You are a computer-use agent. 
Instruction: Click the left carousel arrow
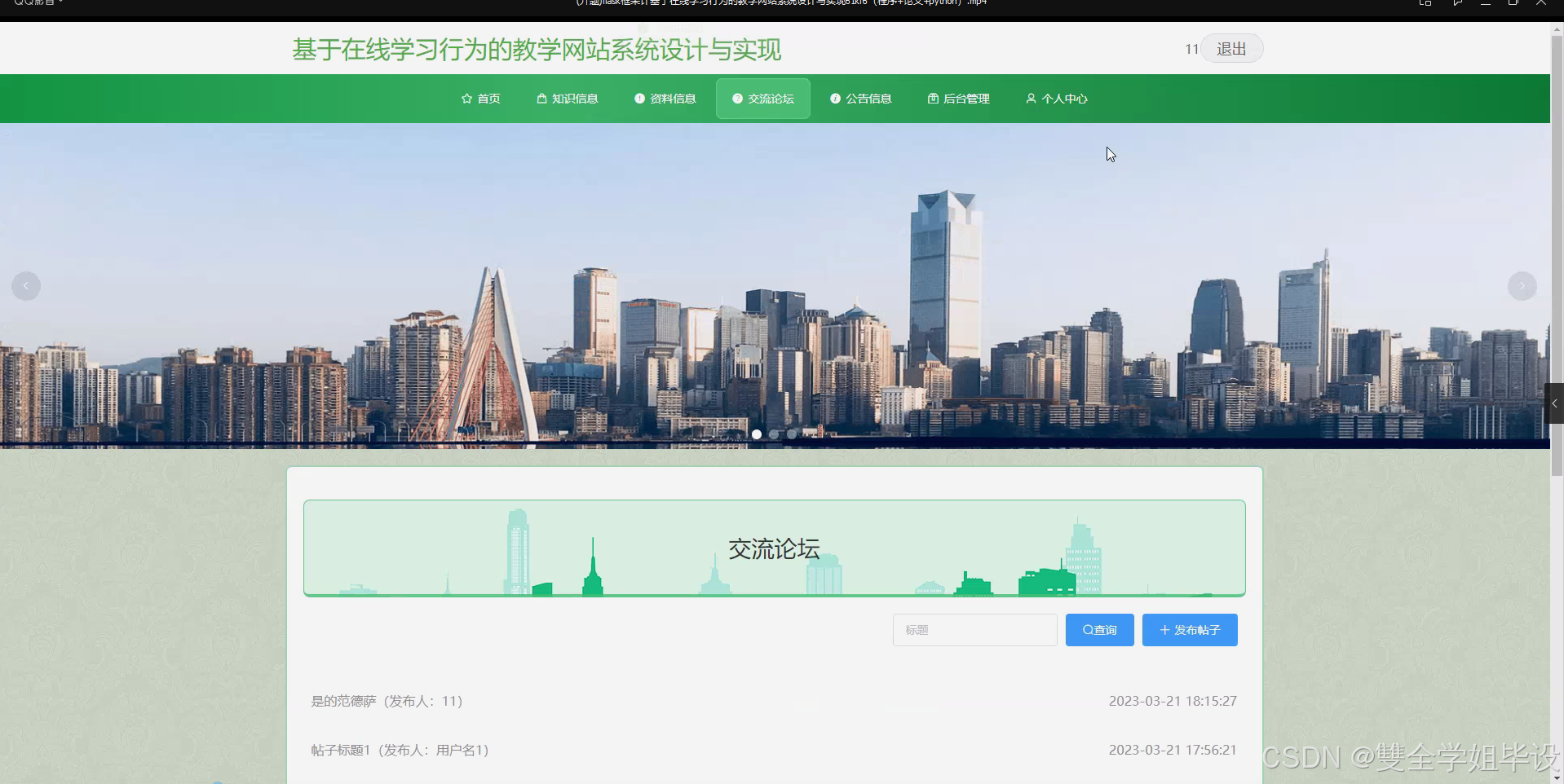25,285
